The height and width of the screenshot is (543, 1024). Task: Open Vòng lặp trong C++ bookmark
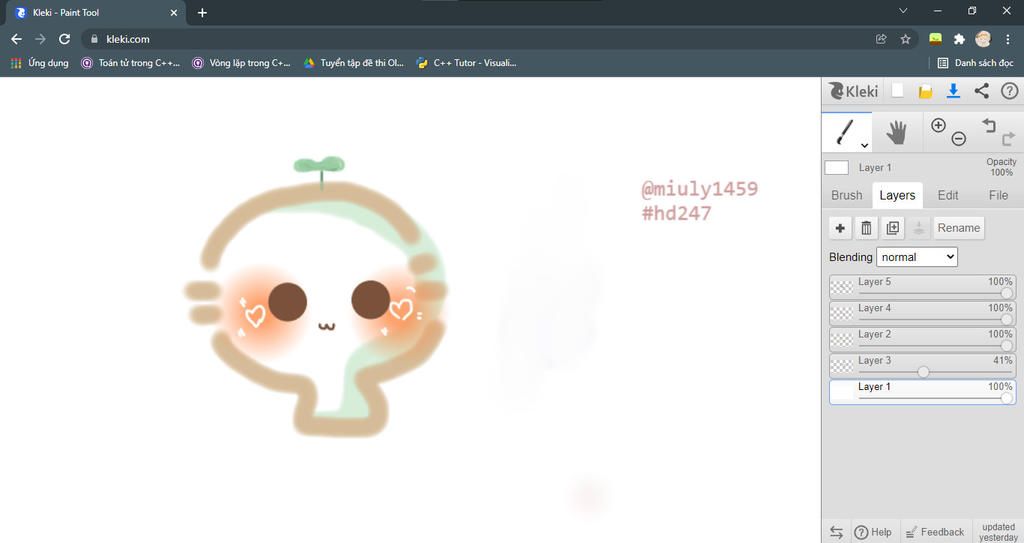pos(241,63)
